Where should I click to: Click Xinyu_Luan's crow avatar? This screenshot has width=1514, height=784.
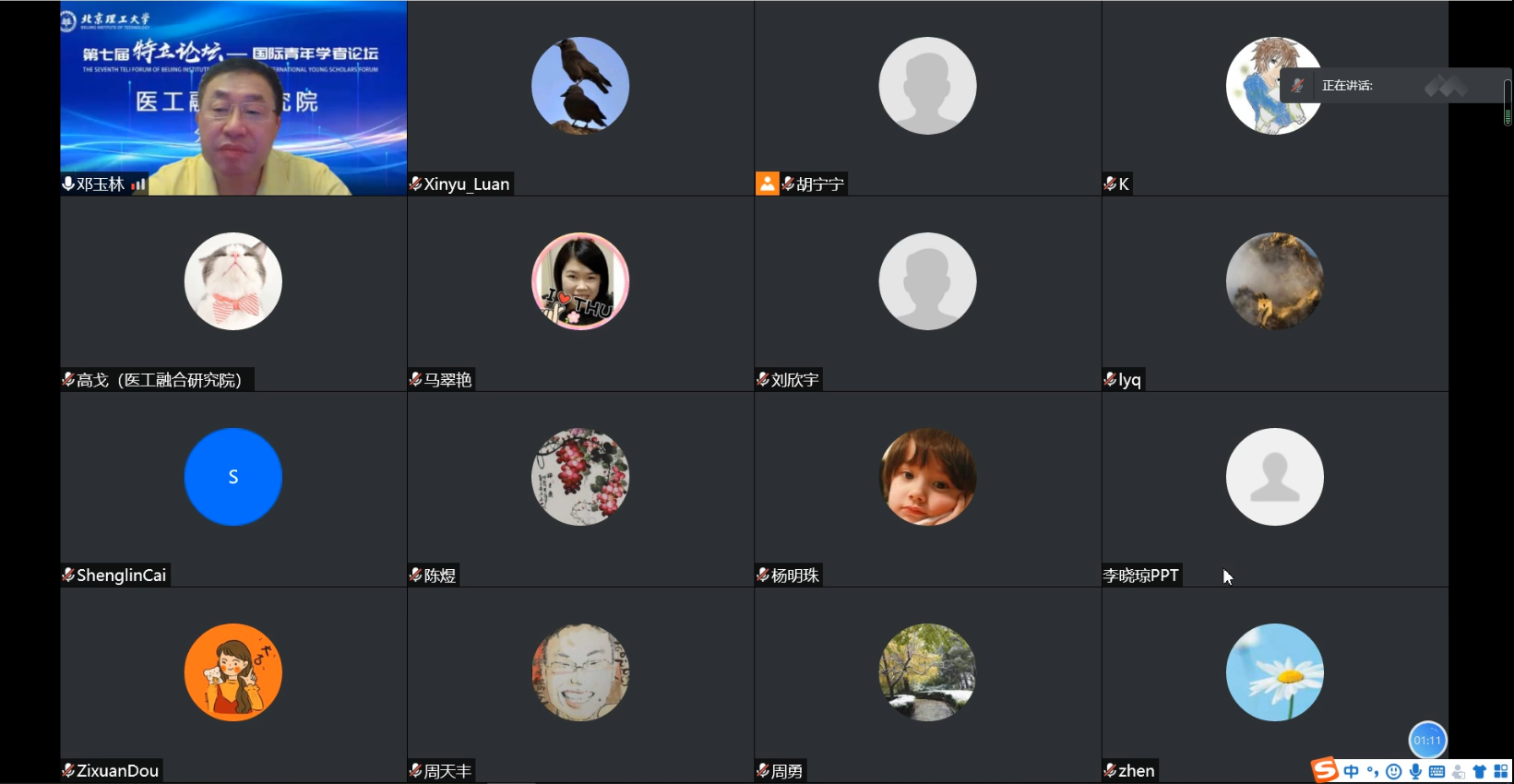tap(580, 86)
